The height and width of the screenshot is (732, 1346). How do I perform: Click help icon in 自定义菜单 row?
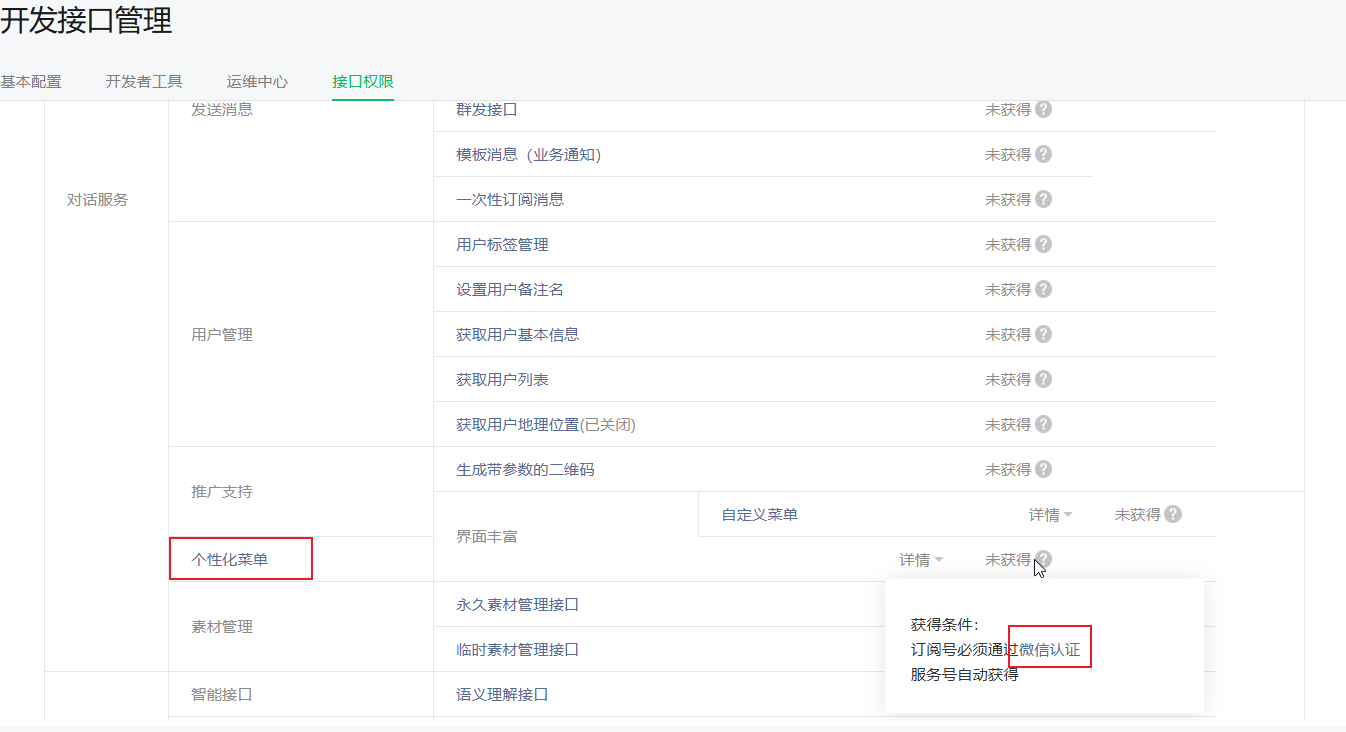click(1173, 514)
